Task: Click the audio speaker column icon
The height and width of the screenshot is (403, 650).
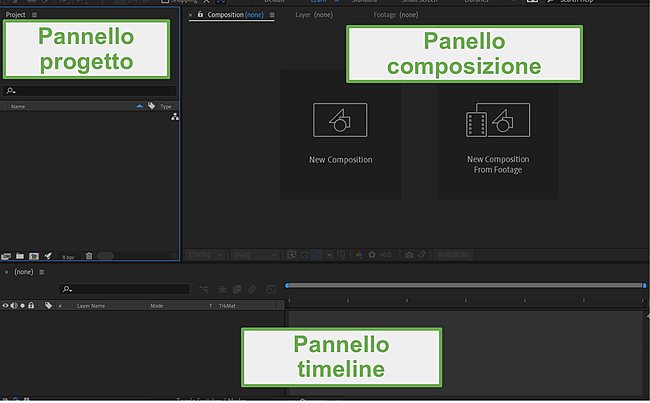Action: click(x=14, y=306)
